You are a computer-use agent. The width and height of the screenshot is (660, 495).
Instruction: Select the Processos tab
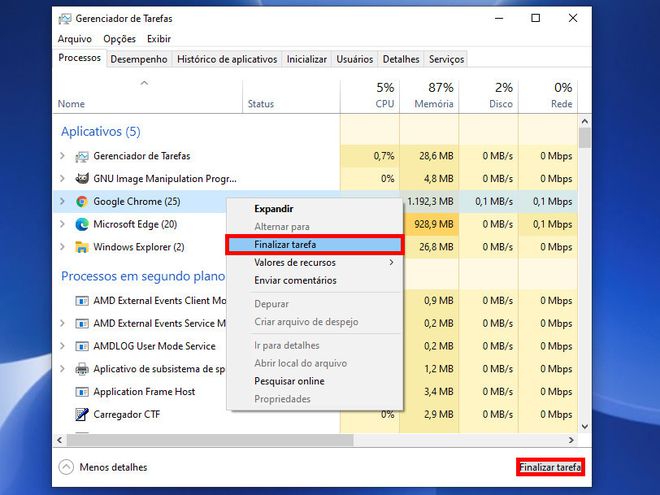tap(80, 58)
